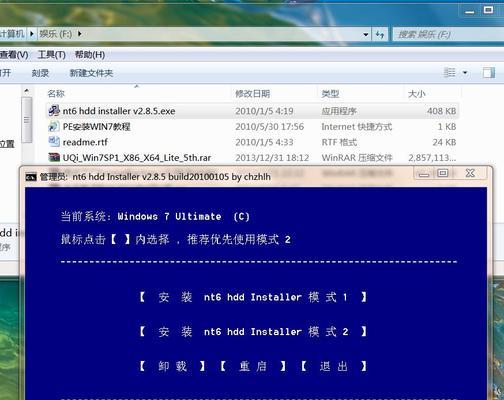
Task: Expand the address bar history dropdown
Action: click(366, 34)
